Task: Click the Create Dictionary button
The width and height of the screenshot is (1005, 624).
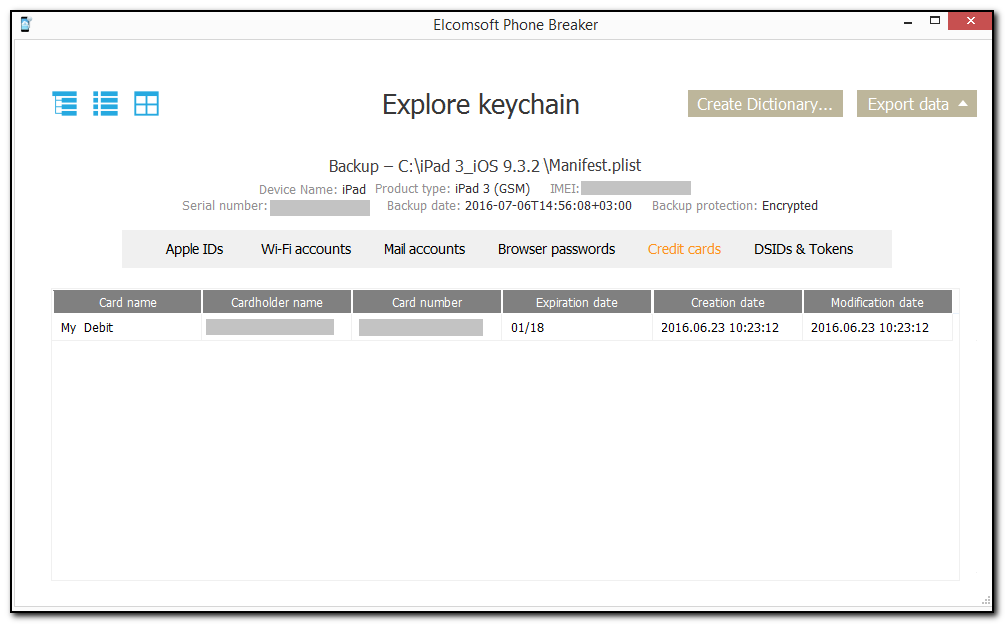Action: (x=765, y=103)
